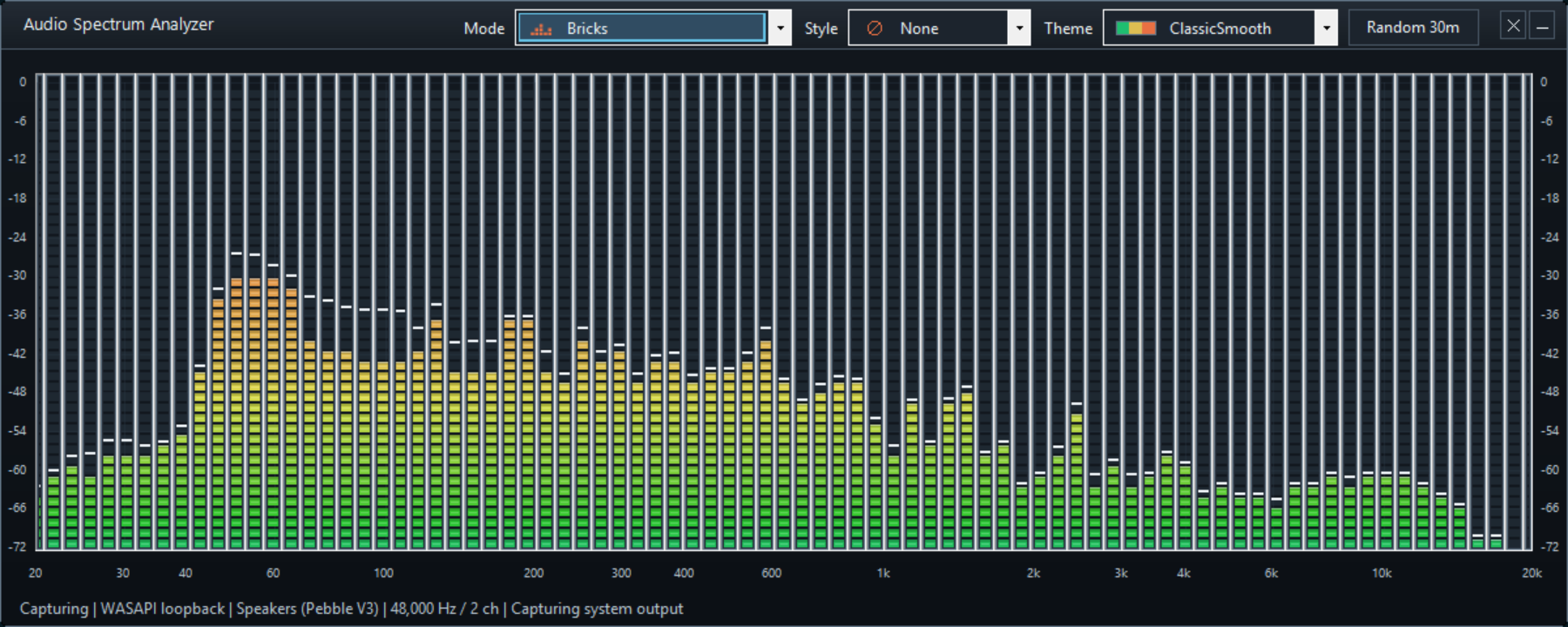Click the "20k" frequency axis label
The width and height of the screenshot is (1568, 627).
[1531, 573]
